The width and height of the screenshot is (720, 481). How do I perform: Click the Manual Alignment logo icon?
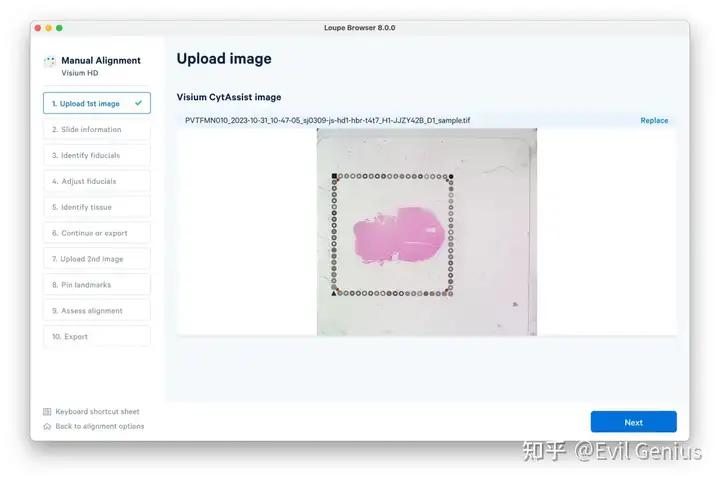50,61
